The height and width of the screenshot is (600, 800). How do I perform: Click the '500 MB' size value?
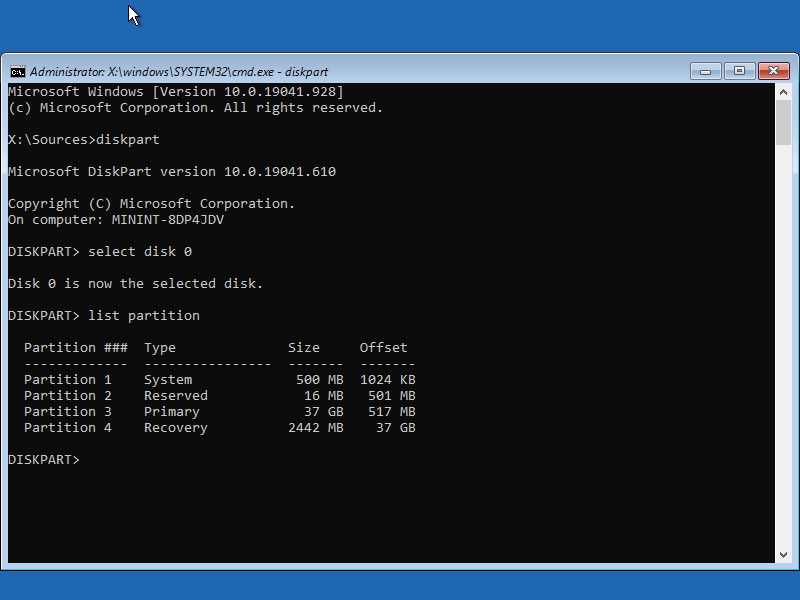pos(319,380)
